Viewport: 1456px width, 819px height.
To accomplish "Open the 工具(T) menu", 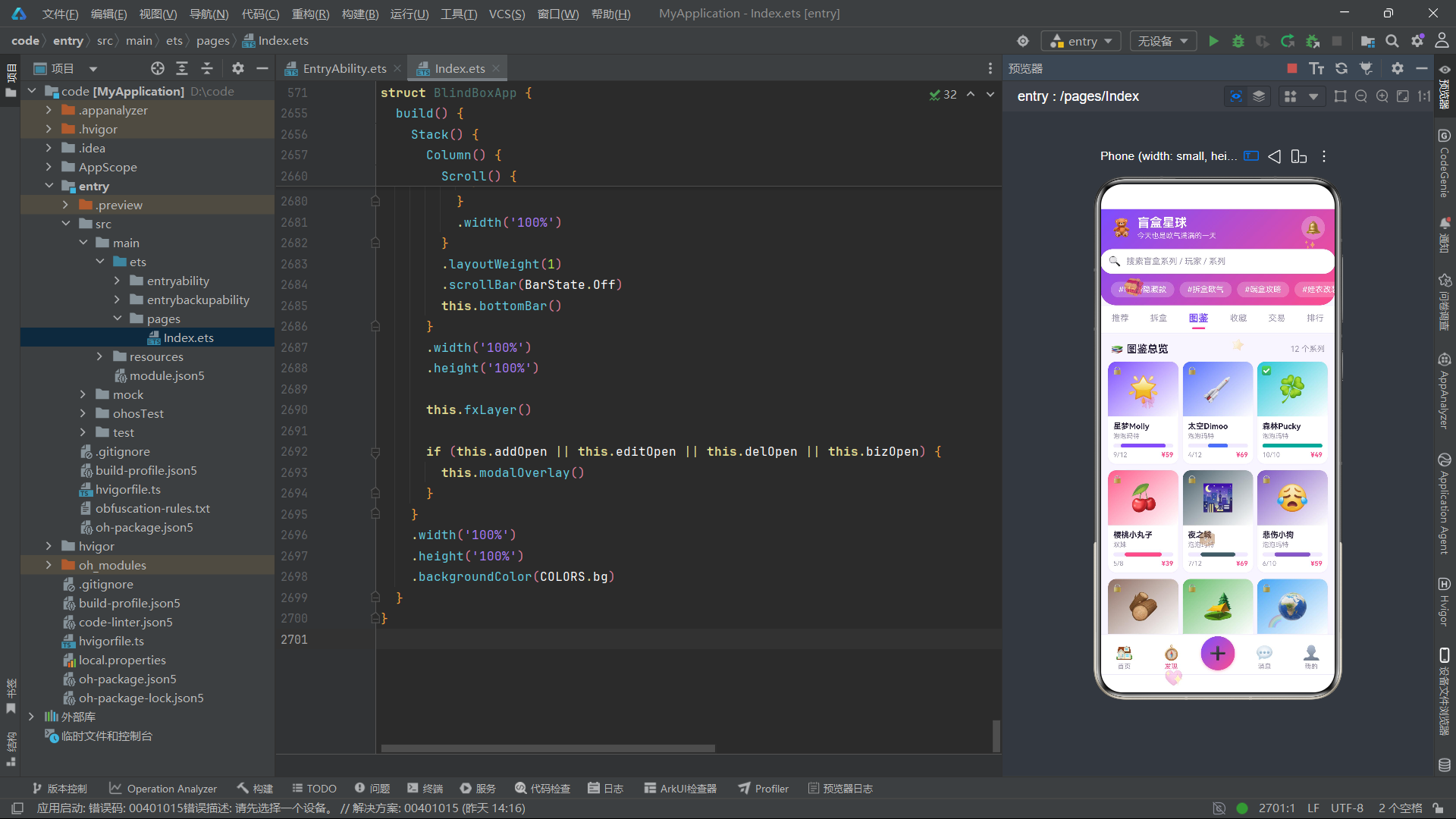I will click(459, 14).
